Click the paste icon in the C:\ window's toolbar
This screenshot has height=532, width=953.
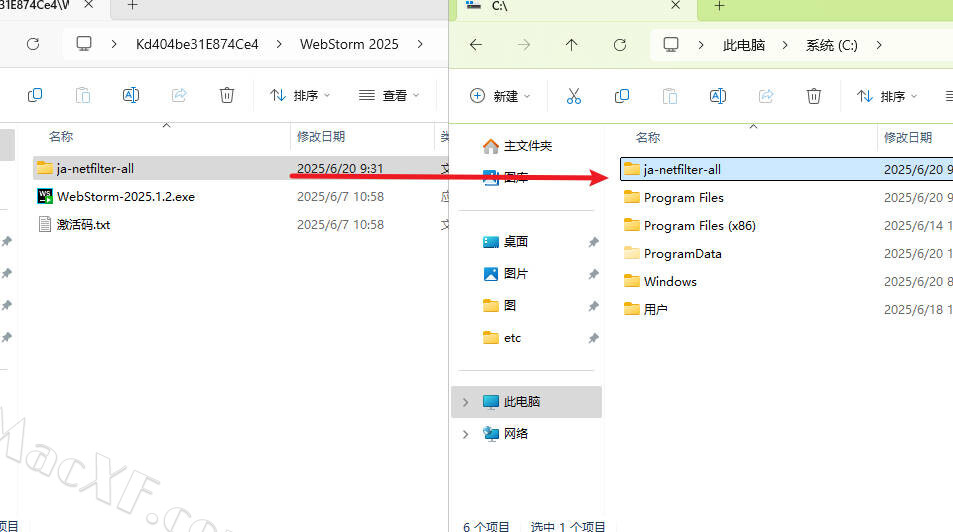[x=670, y=96]
